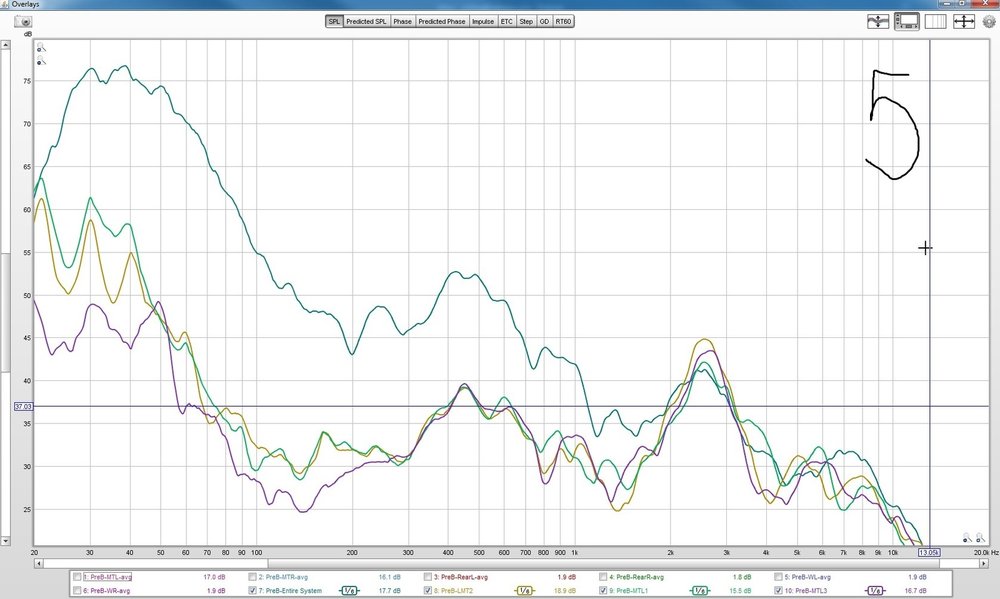This screenshot has height=599, width=1000.
Task: Click bottom-right horizontal zoom-in magnifier
Action: click(x=981, y=538)
